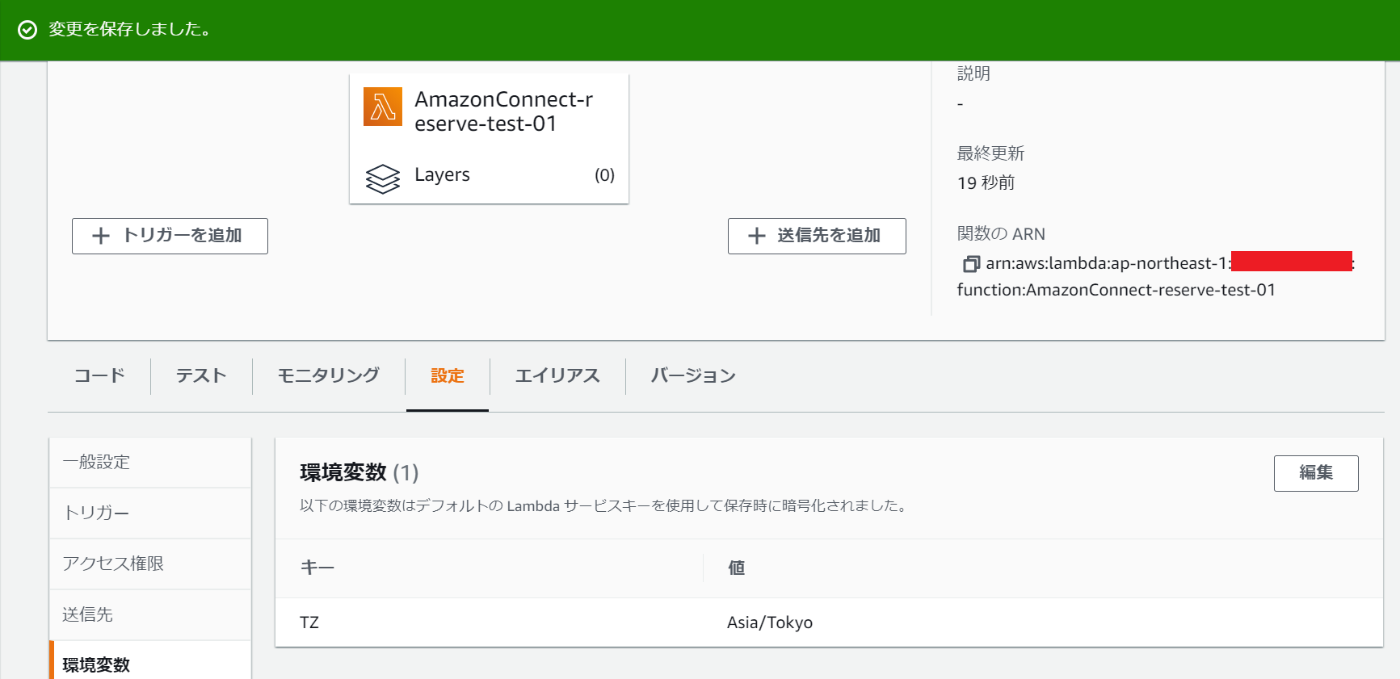
Task: Open the エイリアス tab
Action: (557, 376)
